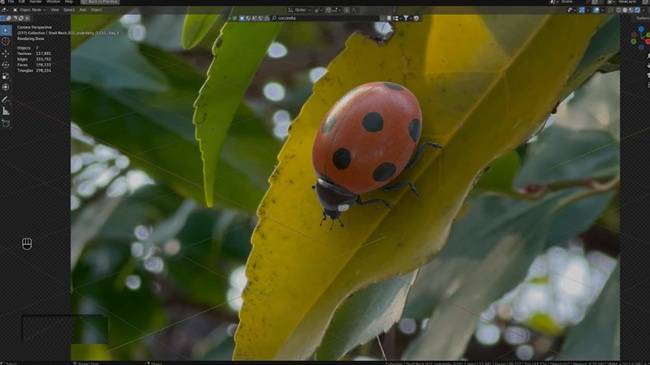Select the 3D Cursor tool

(x=5, y=41)
